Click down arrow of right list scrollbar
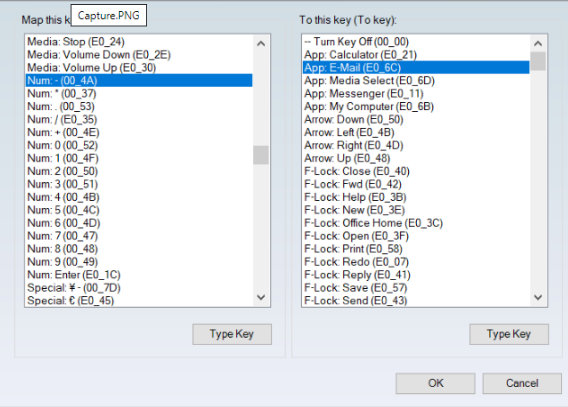The width and height of the screenshot is (568, 407). pyautogui.click(x=538, y=297)
